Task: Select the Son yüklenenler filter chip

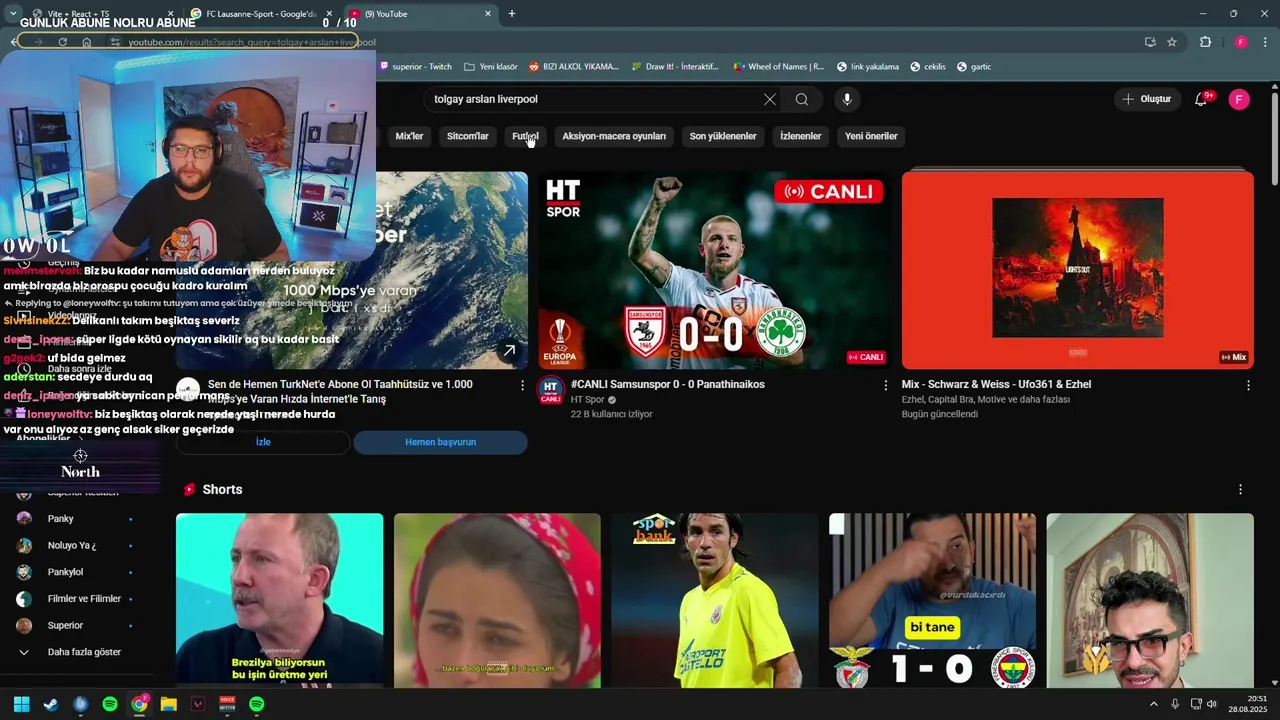Action: [723, 136]
